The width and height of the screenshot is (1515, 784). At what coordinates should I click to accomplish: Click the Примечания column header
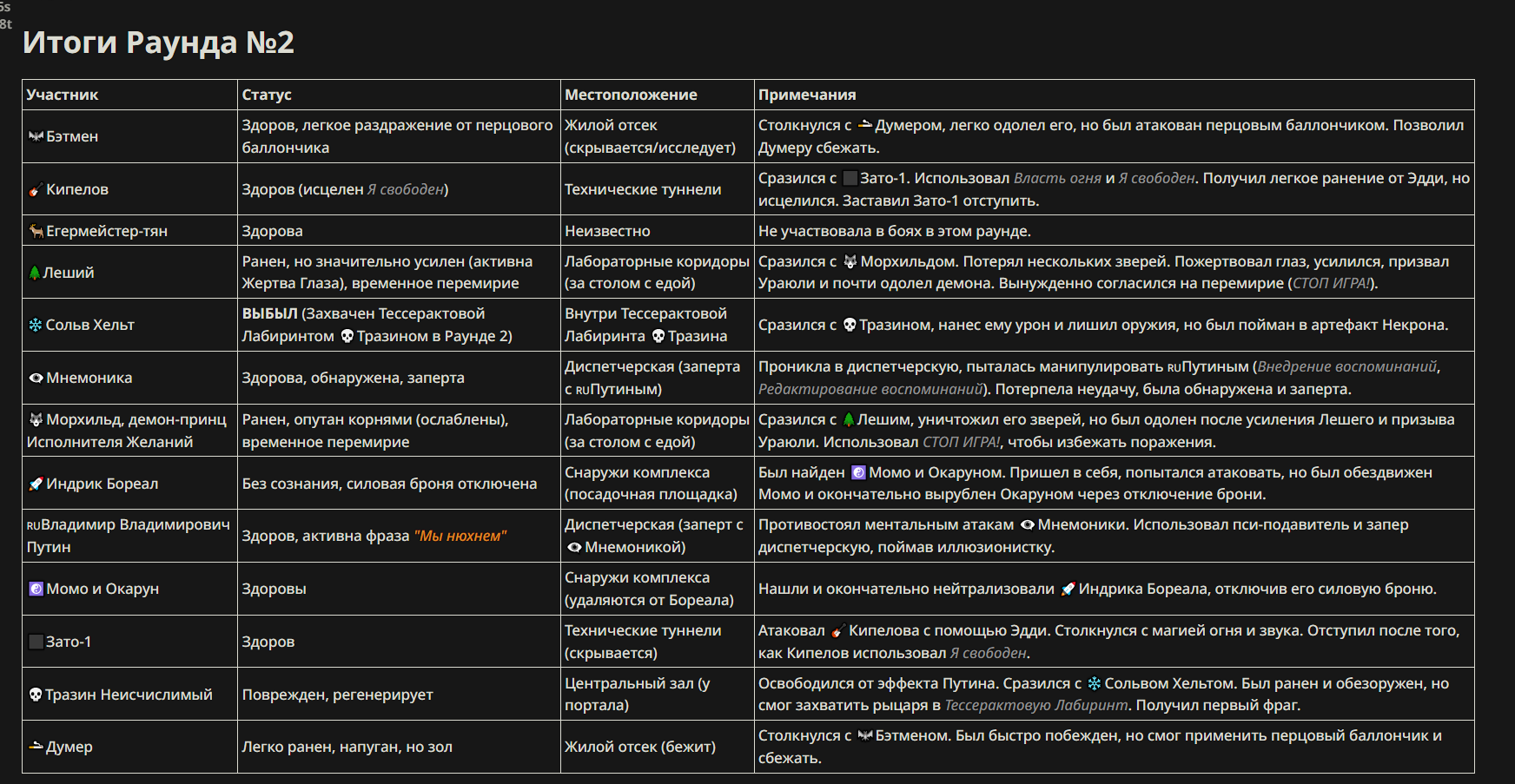click(807, 95)
